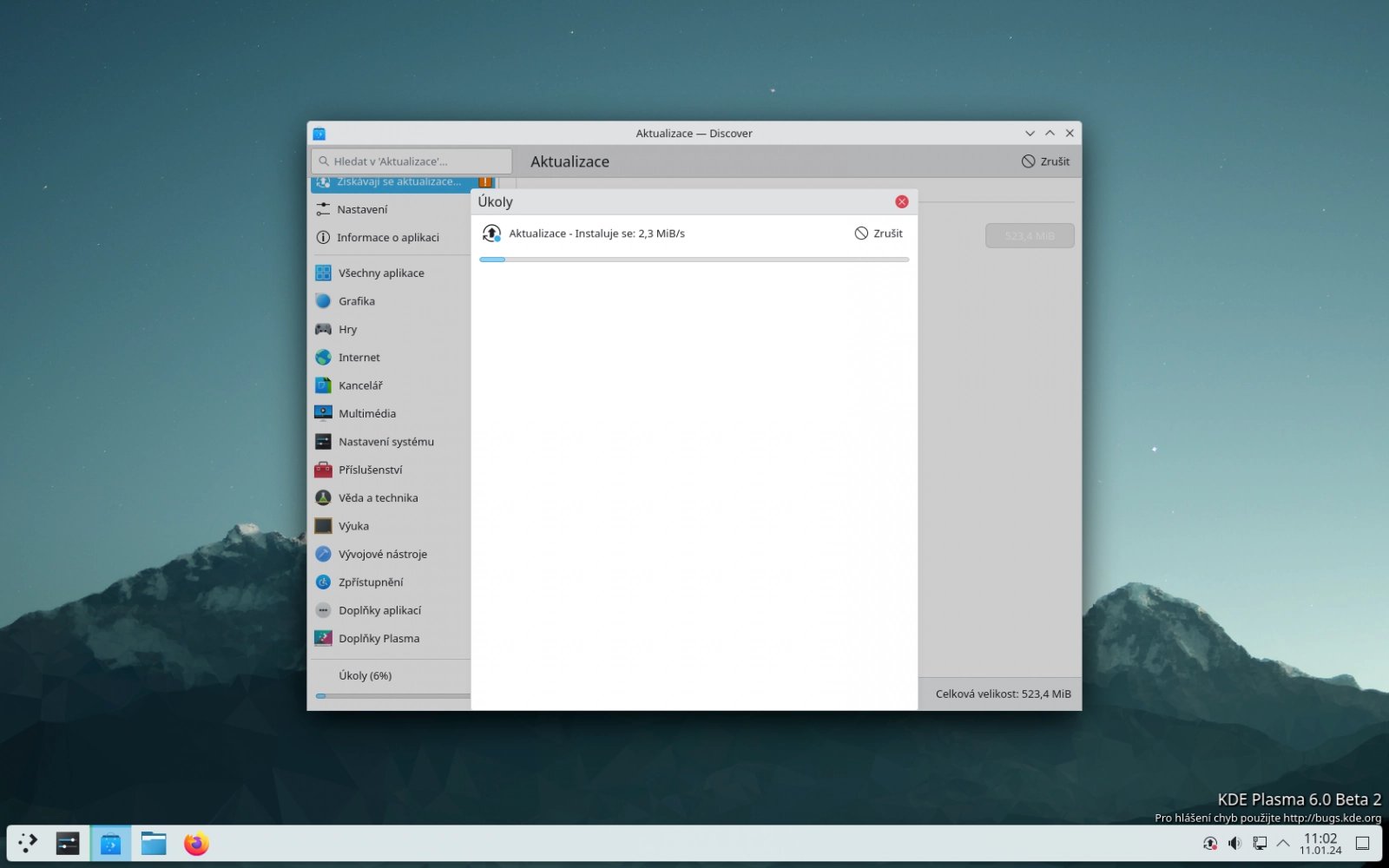Select the Všechny aplikace category icon

(x=323, y=273)
